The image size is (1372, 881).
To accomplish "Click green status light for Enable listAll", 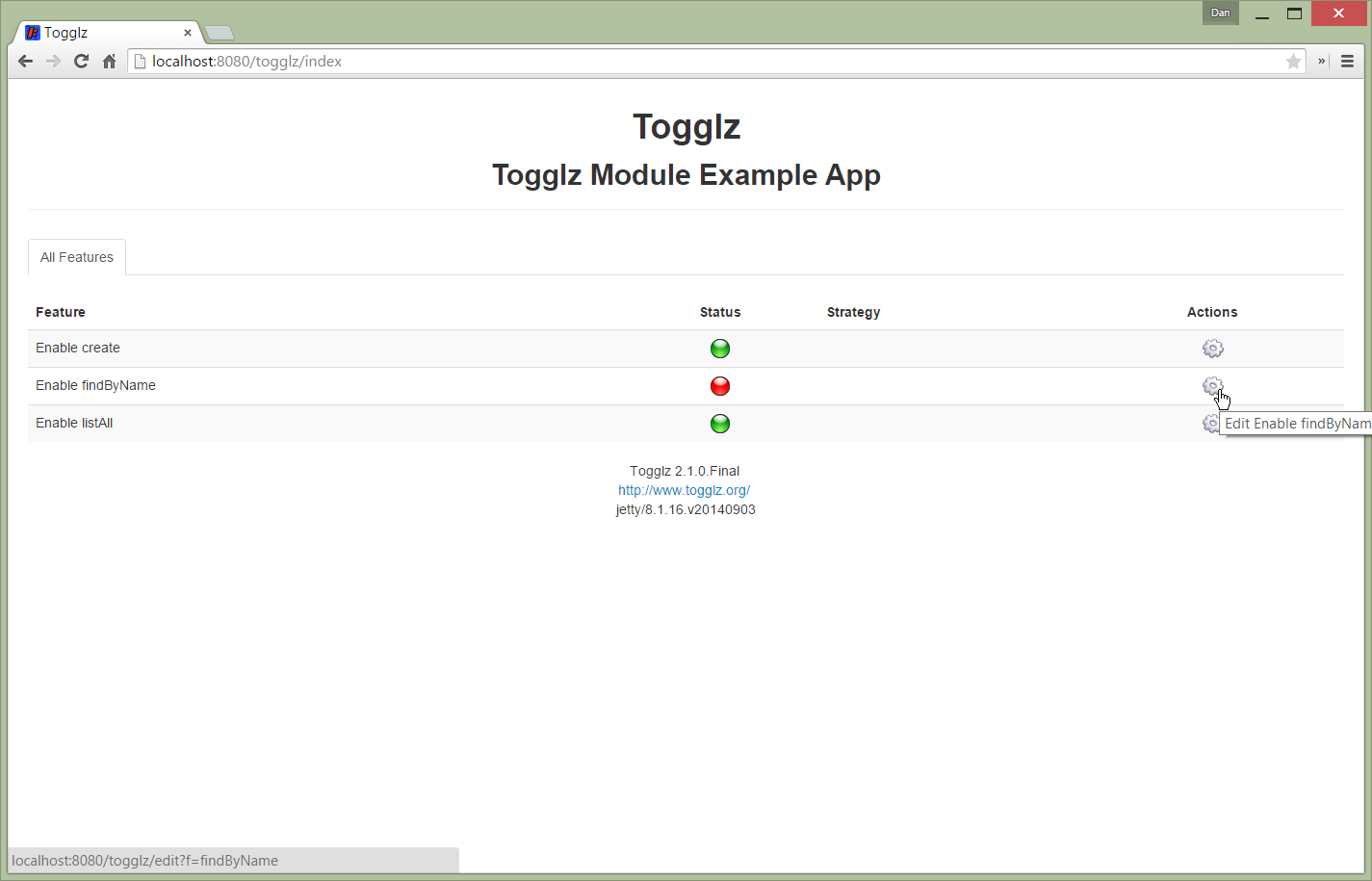I will click(x=720, y=424).
